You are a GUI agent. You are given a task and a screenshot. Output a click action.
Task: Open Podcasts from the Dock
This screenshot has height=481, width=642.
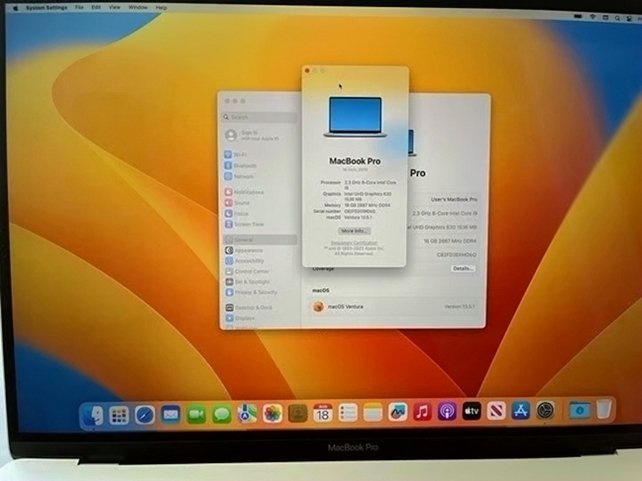(x=447, y=411)
